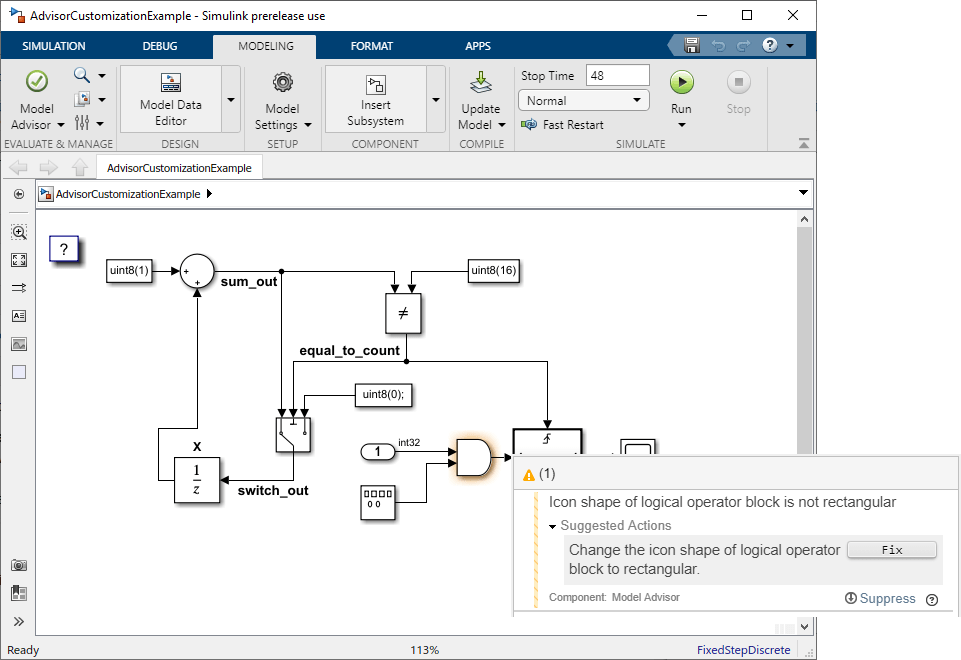Click the Stop Time input field

coord(617,75)
